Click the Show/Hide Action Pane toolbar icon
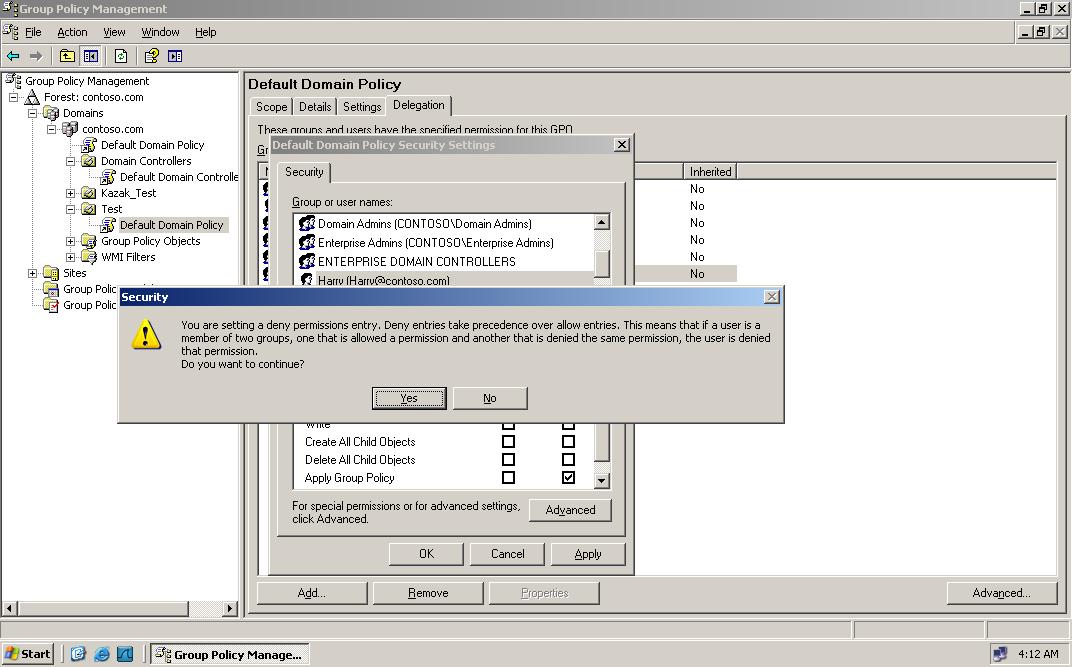The image size is (1072, 667). pyautogui.click(x=175, y=56)
